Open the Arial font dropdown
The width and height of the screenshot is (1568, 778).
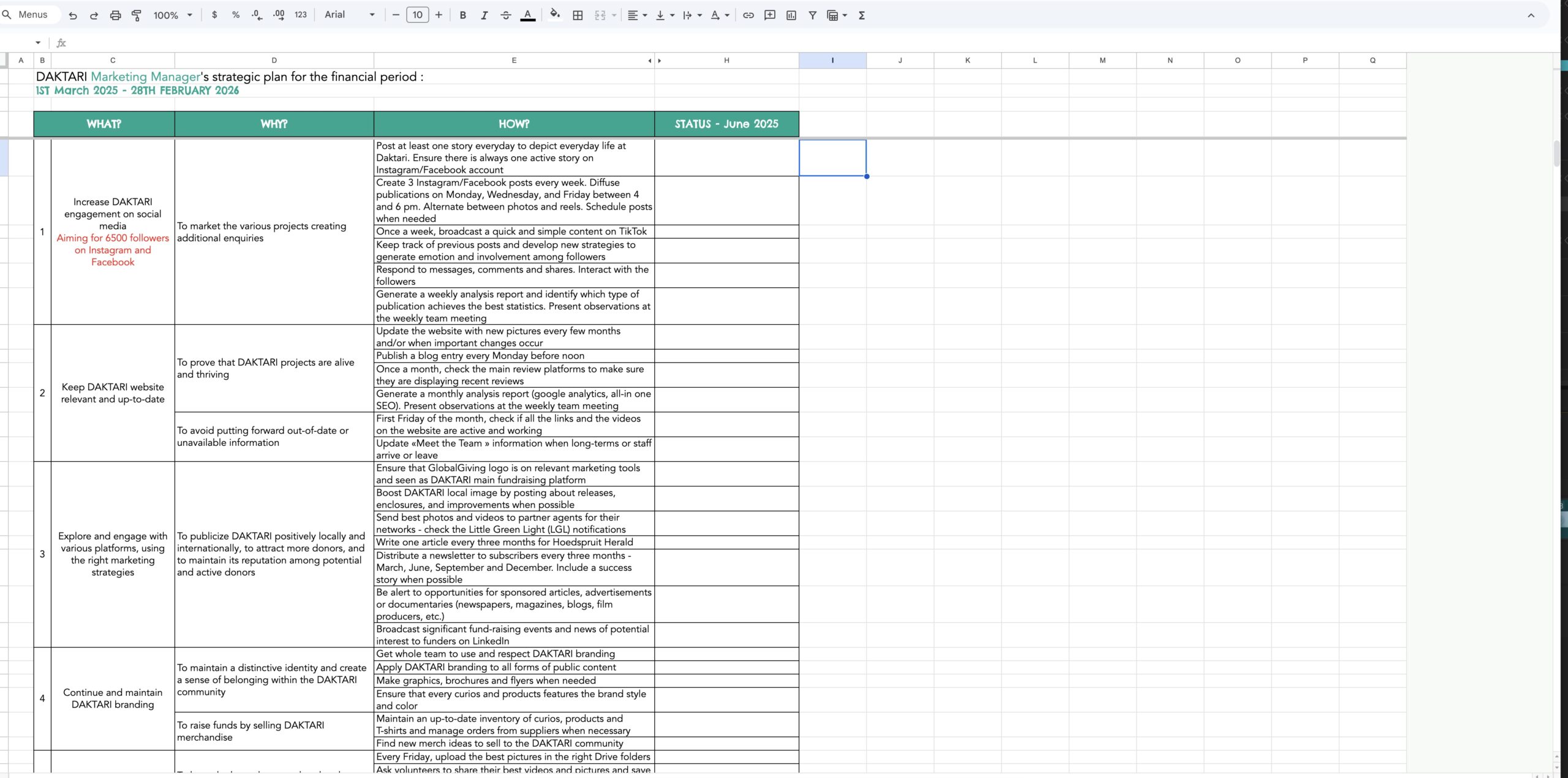coord(349,15)
